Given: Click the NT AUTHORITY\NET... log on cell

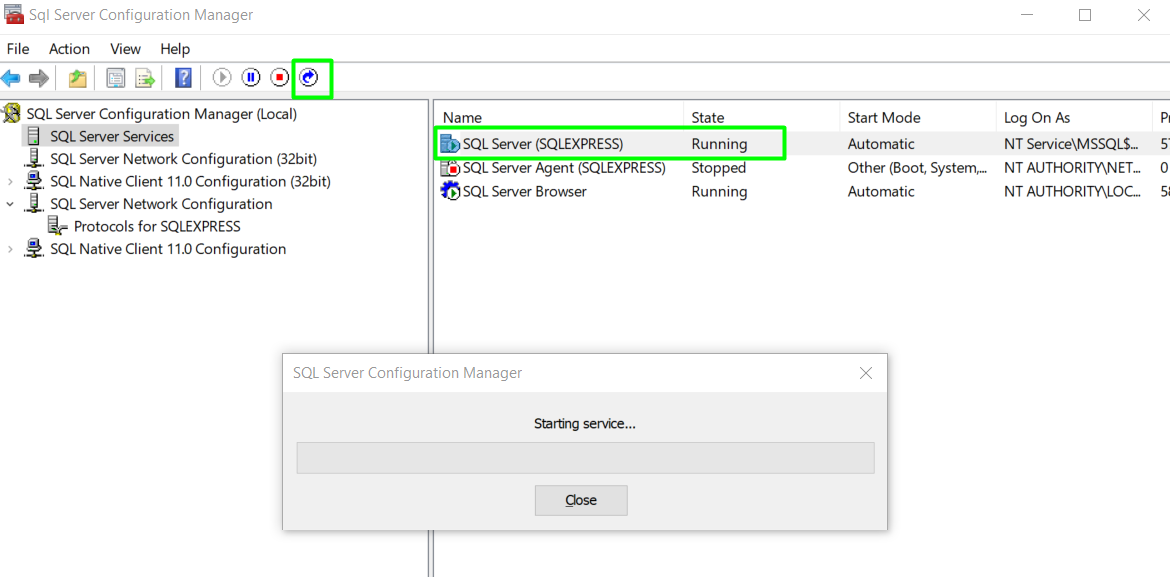Looking at the screenshot, I should (1072, 168).
